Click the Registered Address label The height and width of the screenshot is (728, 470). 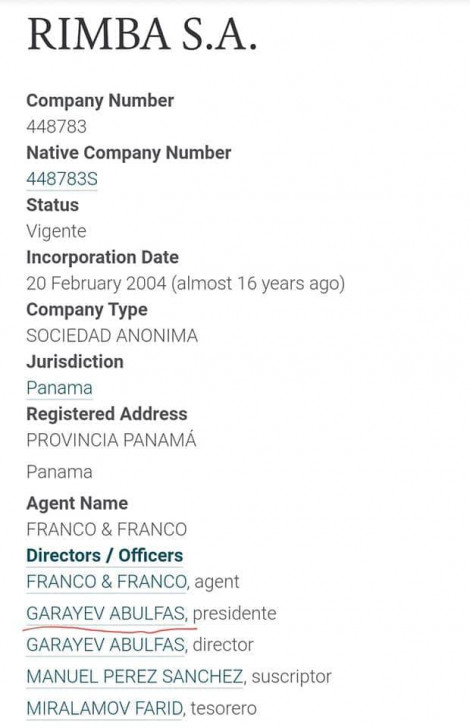(107, 414)
